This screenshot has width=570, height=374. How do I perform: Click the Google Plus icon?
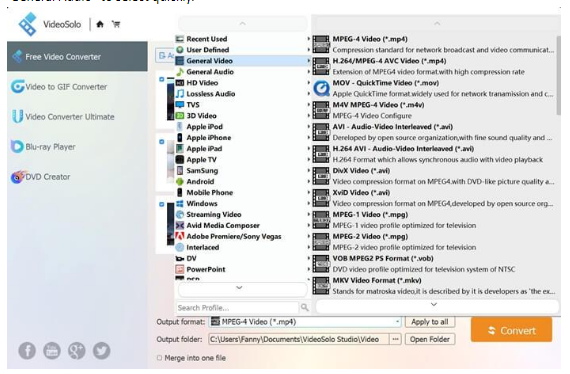[x=77, y=351]
